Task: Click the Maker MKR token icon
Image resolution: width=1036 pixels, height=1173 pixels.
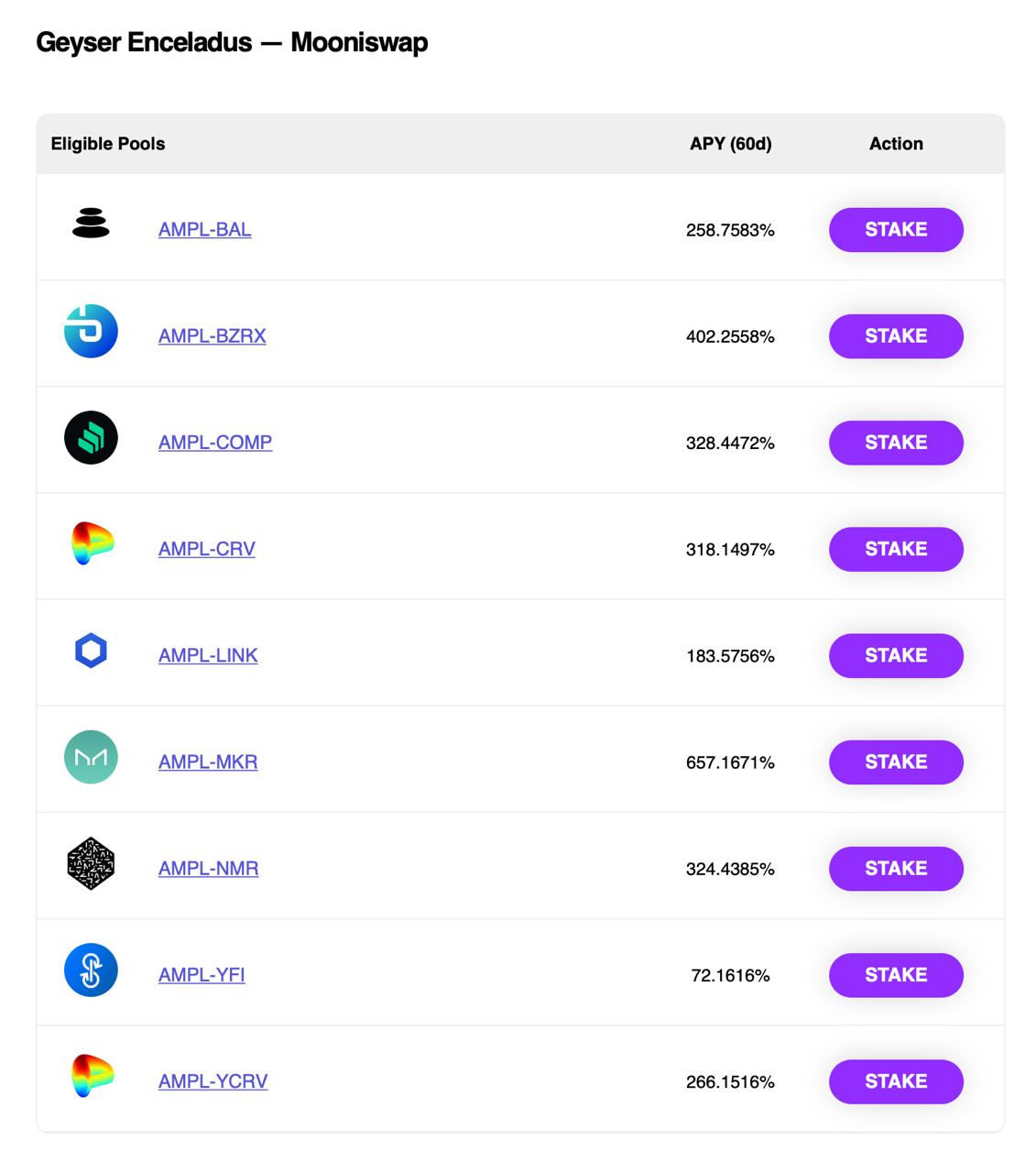Action: pyautogui.click(x=91, y=757)
